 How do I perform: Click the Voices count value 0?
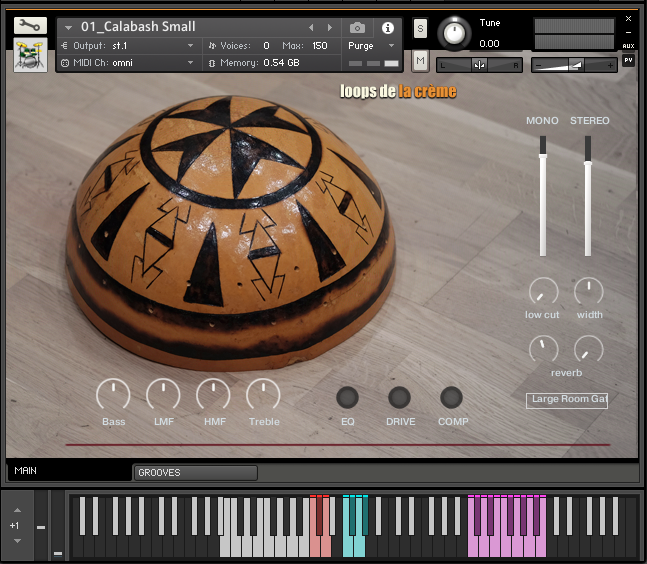pyautogui.click(x=267, y=46)
